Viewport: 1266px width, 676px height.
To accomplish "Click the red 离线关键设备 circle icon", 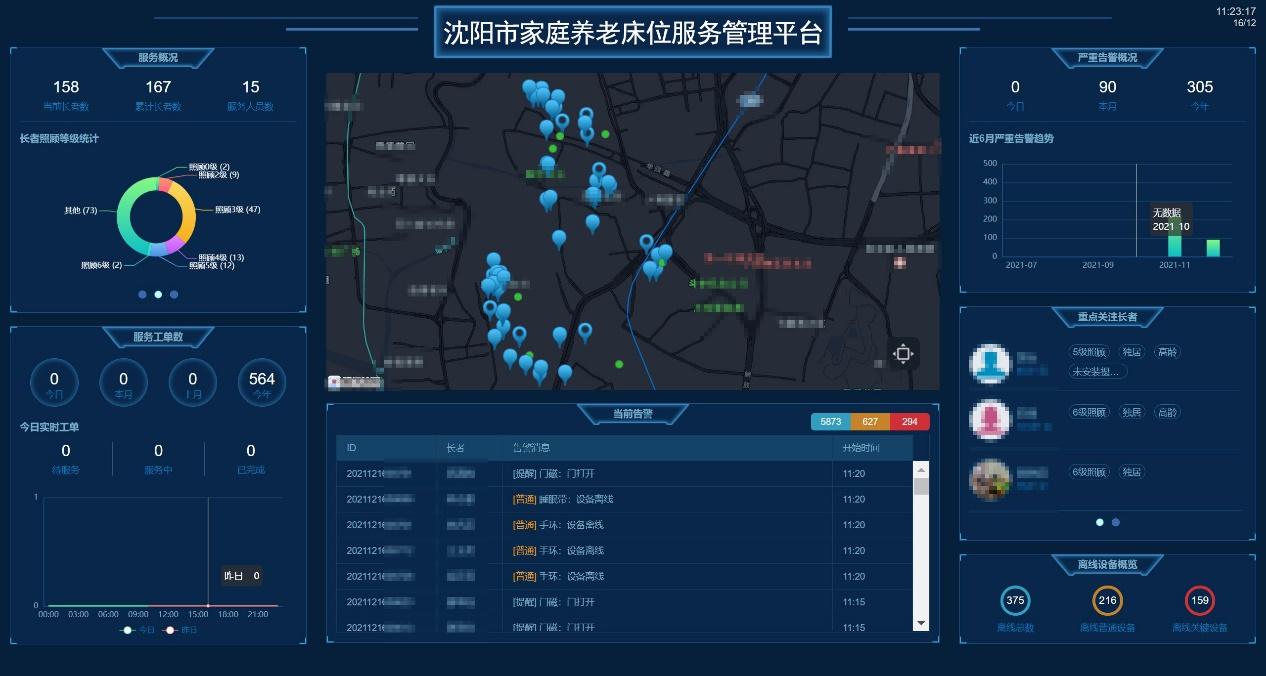I will [x=1199, y=601].
